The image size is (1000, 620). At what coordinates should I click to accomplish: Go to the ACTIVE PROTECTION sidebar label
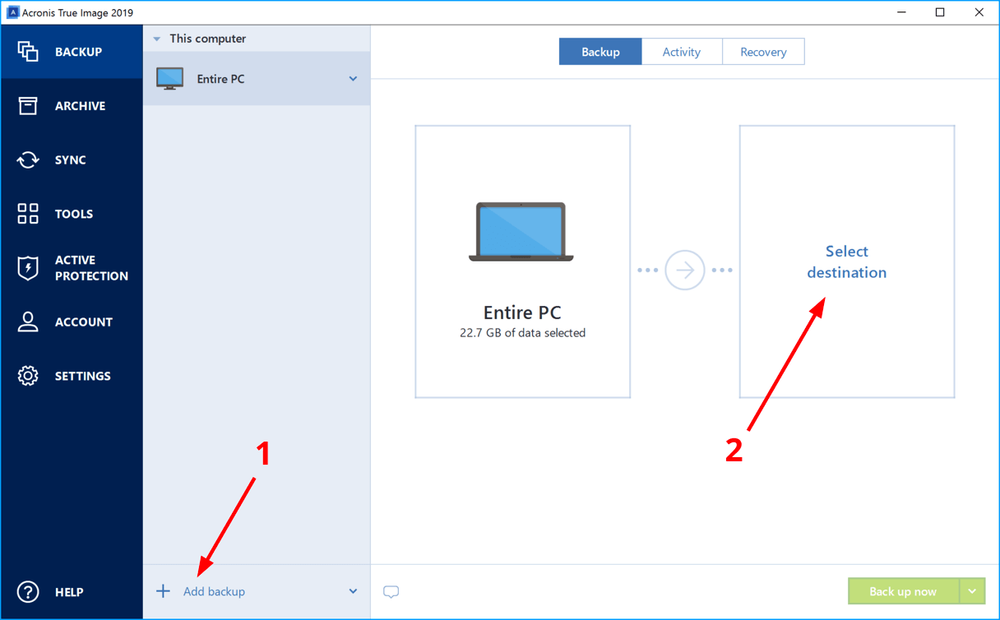91,268
